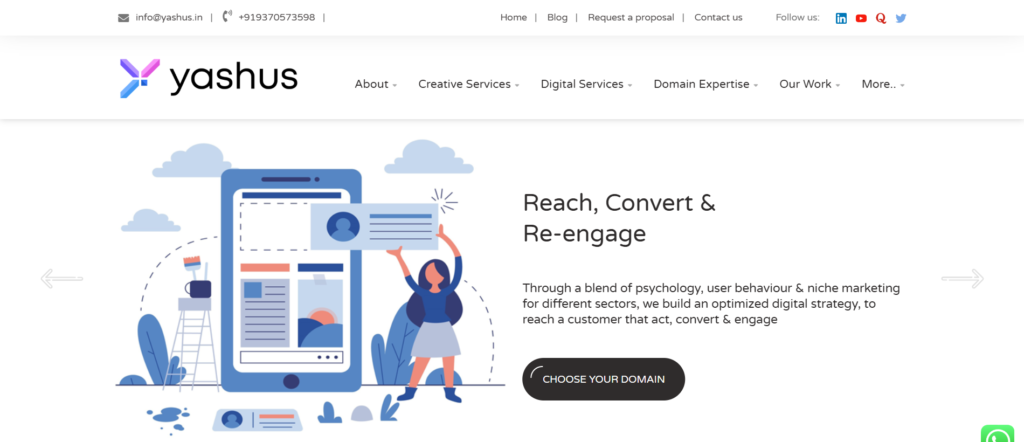Click Request a proposal link
The width and height of the screenshot is (1024, 442).
click(631, 18)
